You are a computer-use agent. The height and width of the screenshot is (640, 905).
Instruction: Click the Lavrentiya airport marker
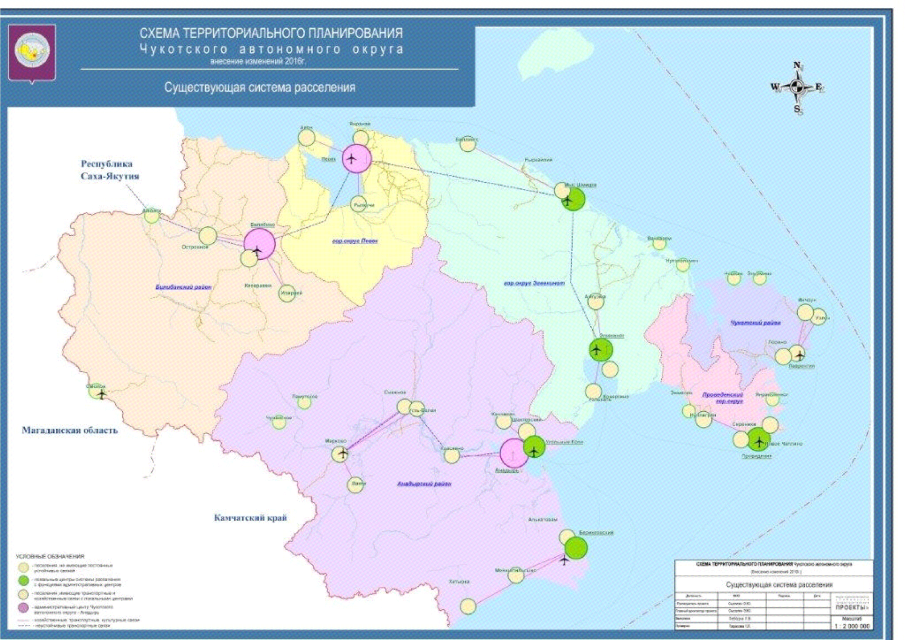[797, 353]
